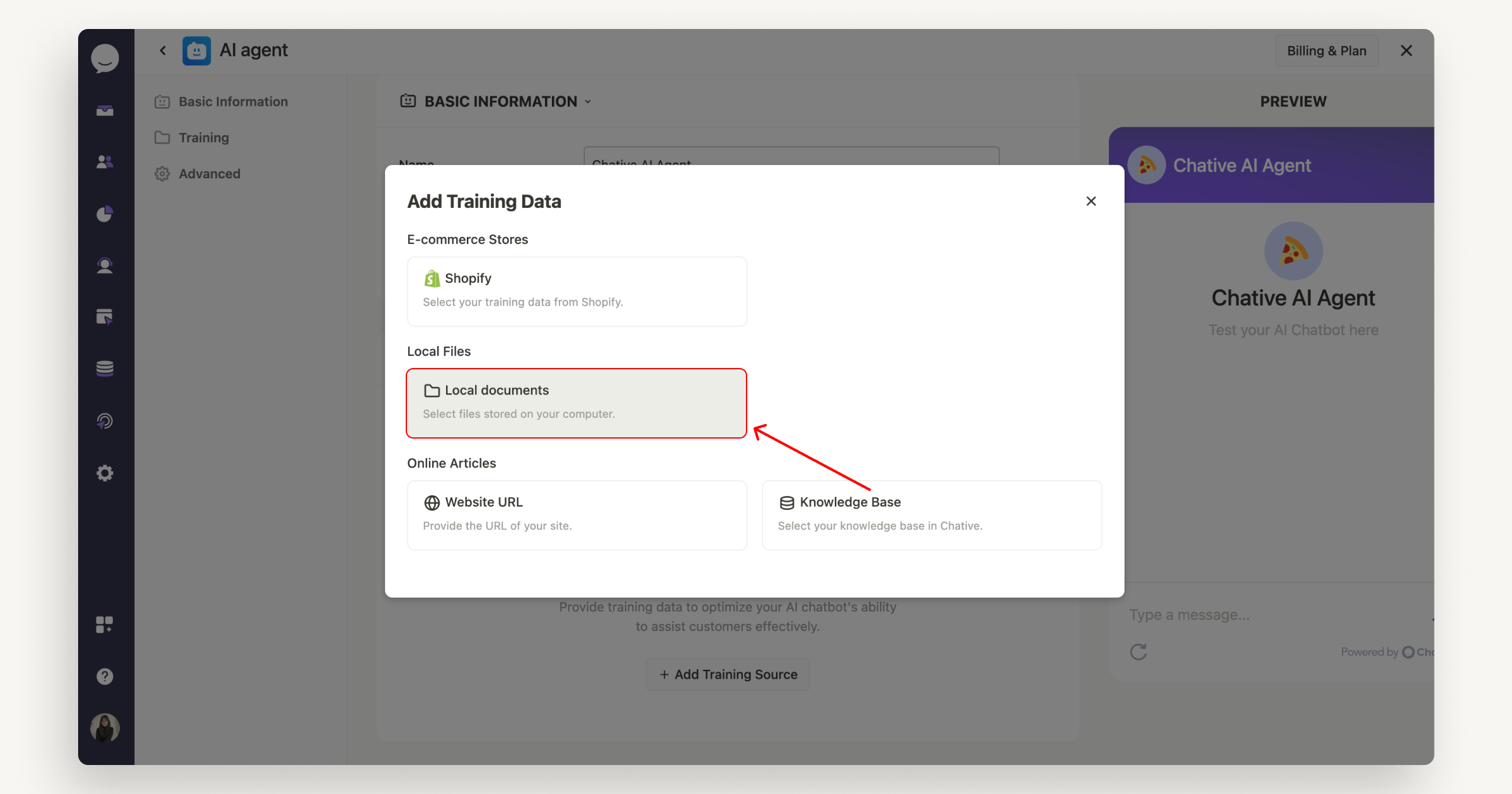Open the Advanced menu item

pos(209,173)
